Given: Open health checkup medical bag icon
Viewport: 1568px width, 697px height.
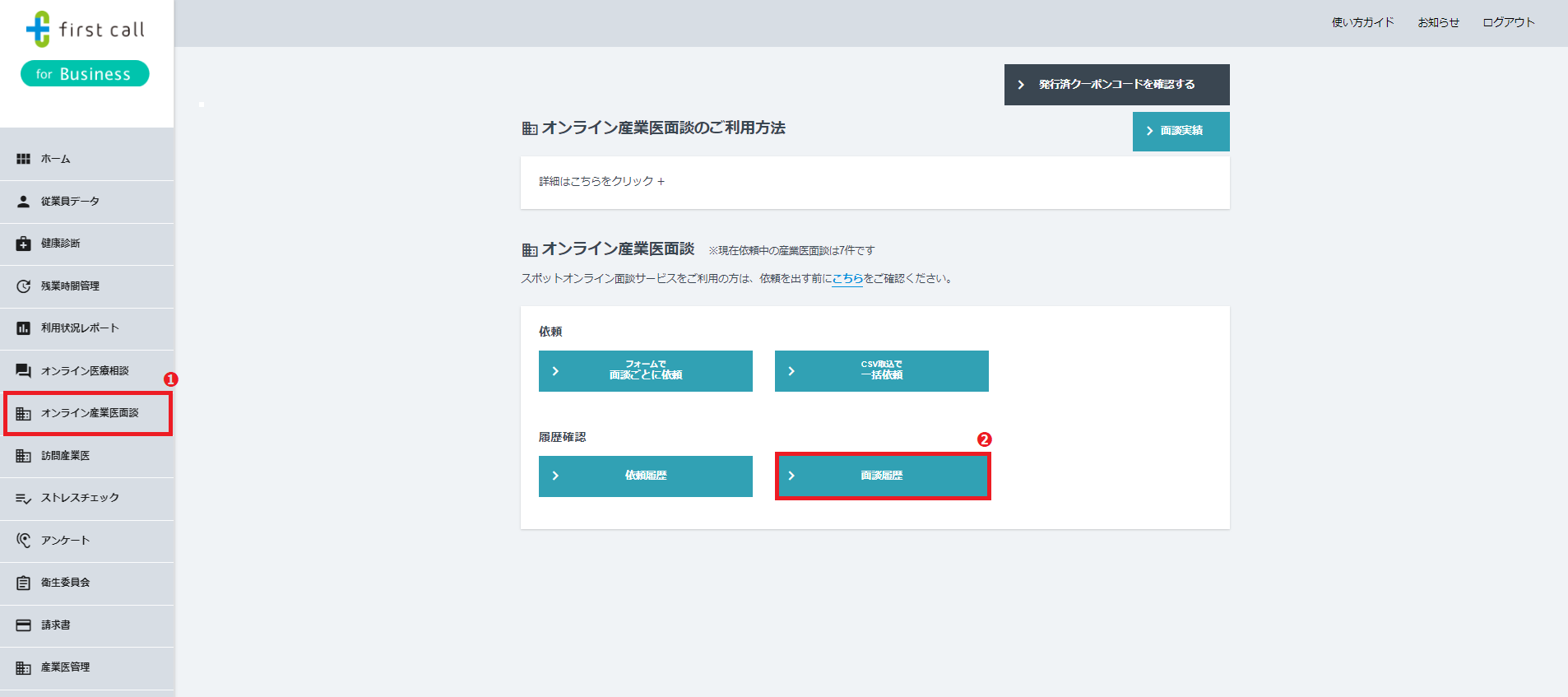Looking at the screenshot, I should pos(23,244).
